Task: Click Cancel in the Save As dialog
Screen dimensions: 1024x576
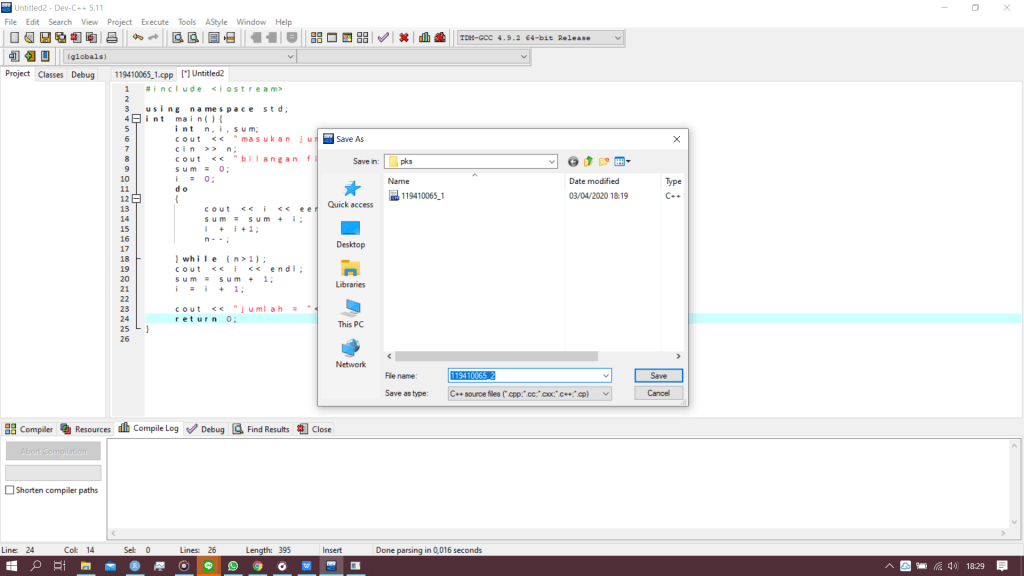Action: 658,393
